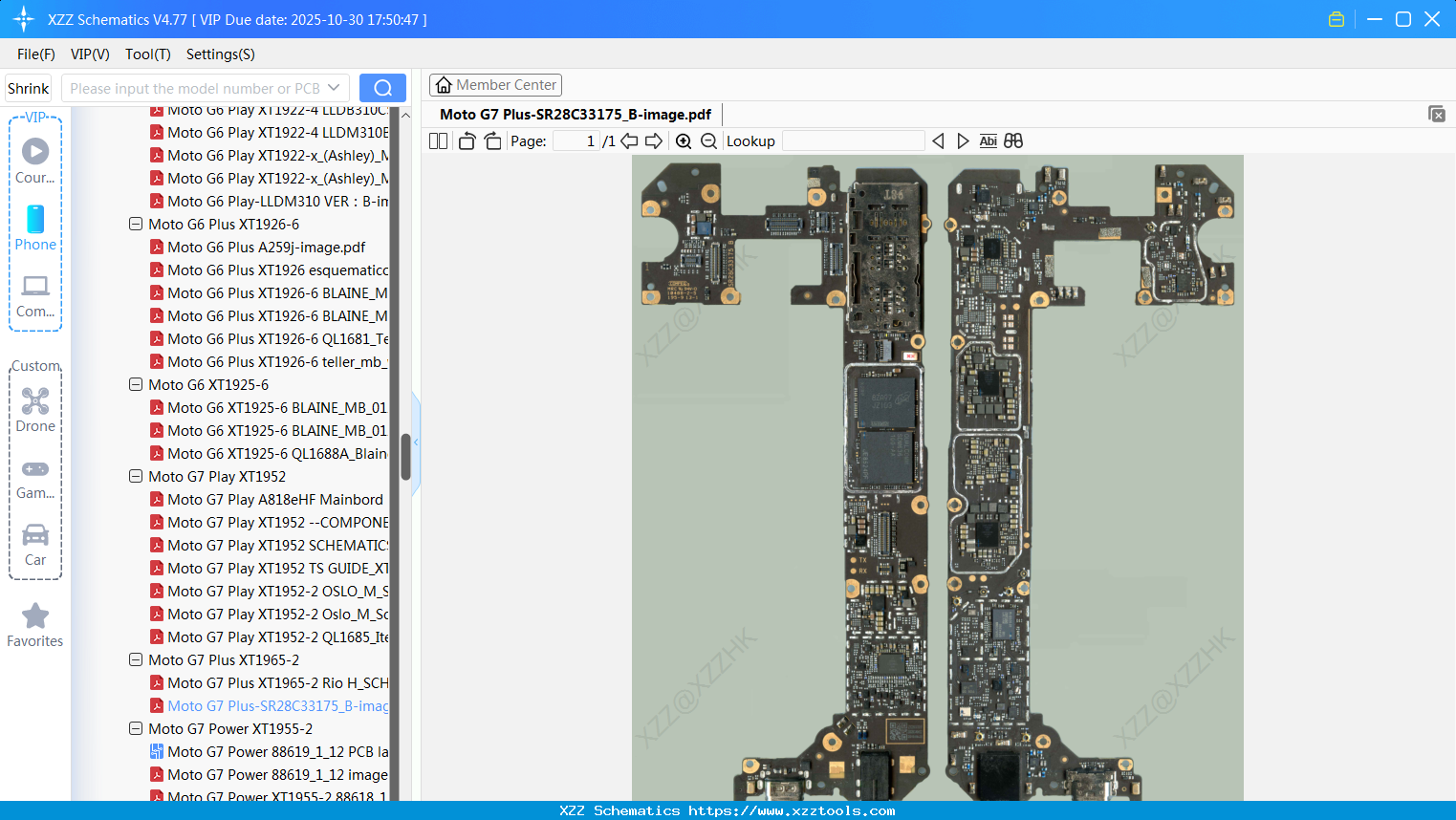The height and width of the screenshot is (820, 1456).
Task: Click the zoom in magnifier icon
Action: (684, 141)
